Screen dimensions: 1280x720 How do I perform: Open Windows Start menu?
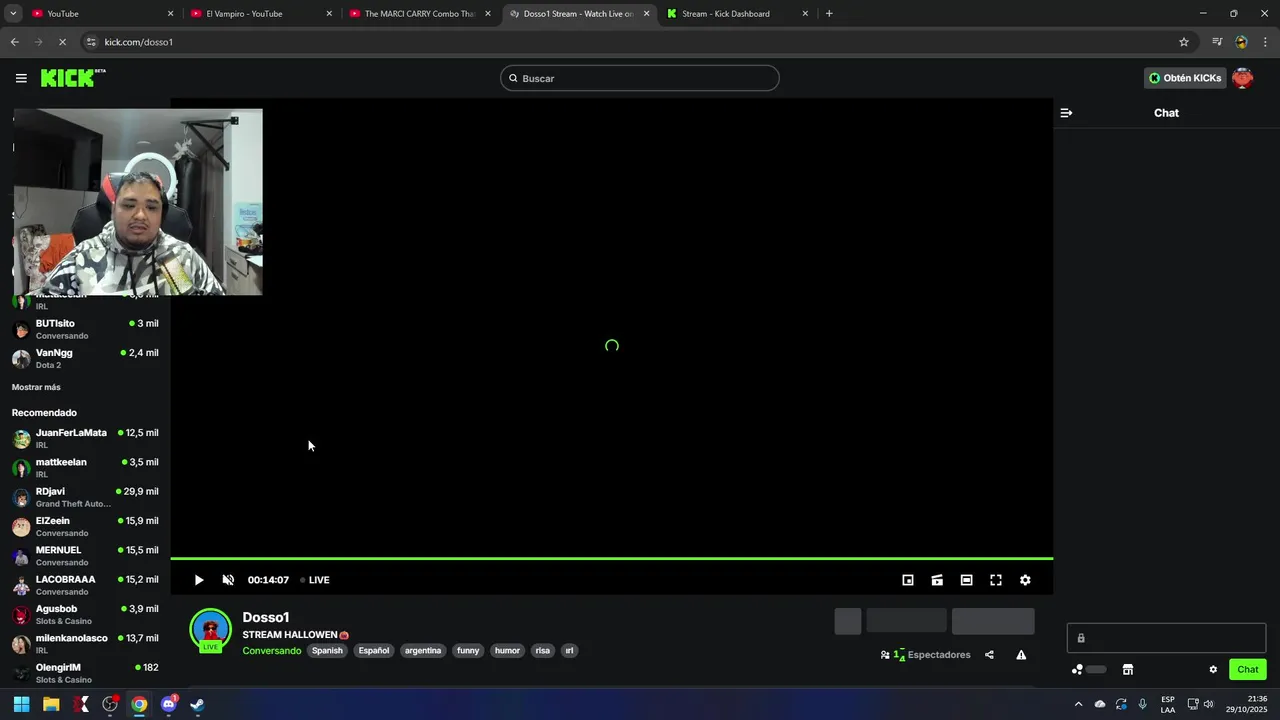click(21, 704)
